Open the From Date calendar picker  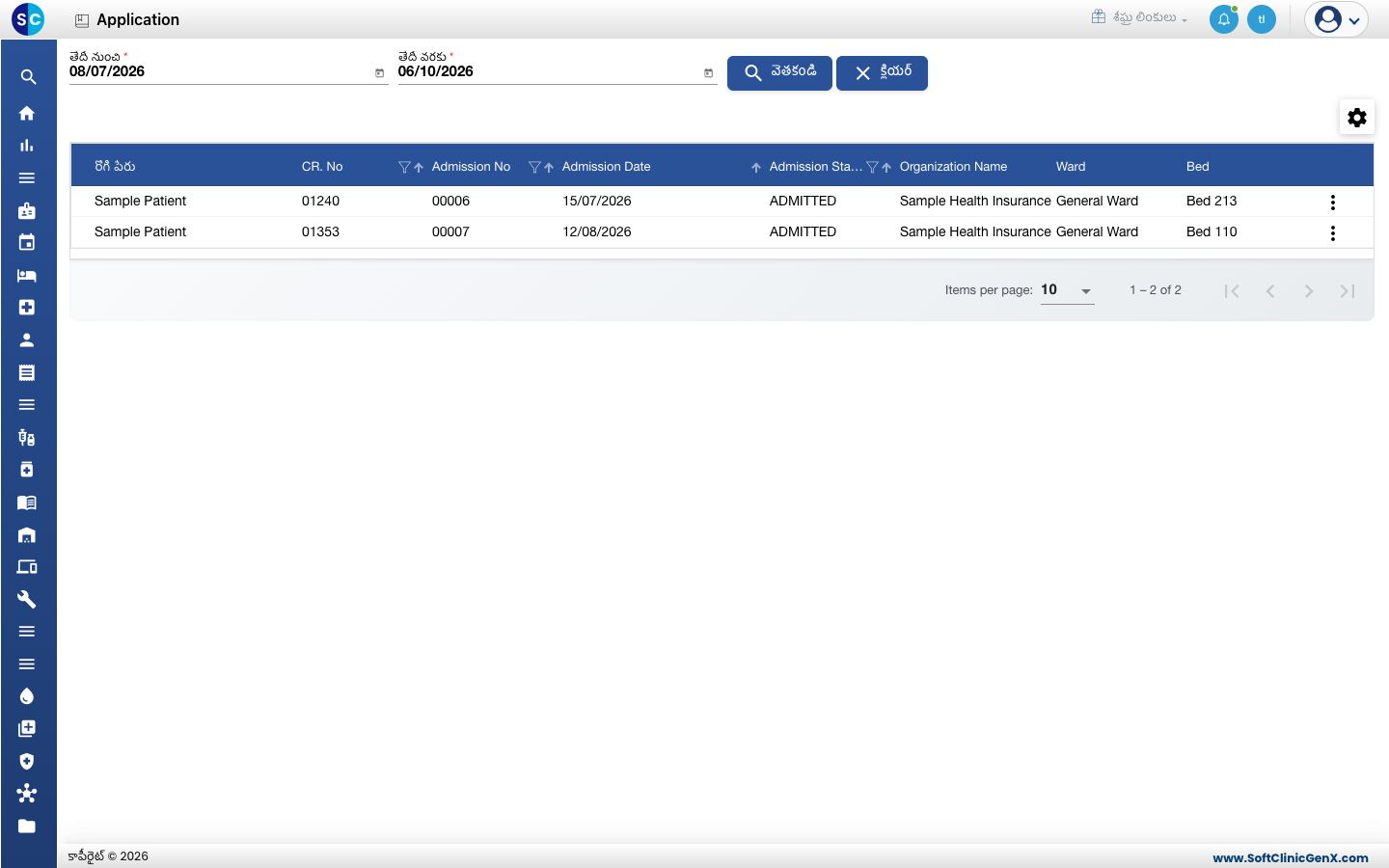(379, 73)
